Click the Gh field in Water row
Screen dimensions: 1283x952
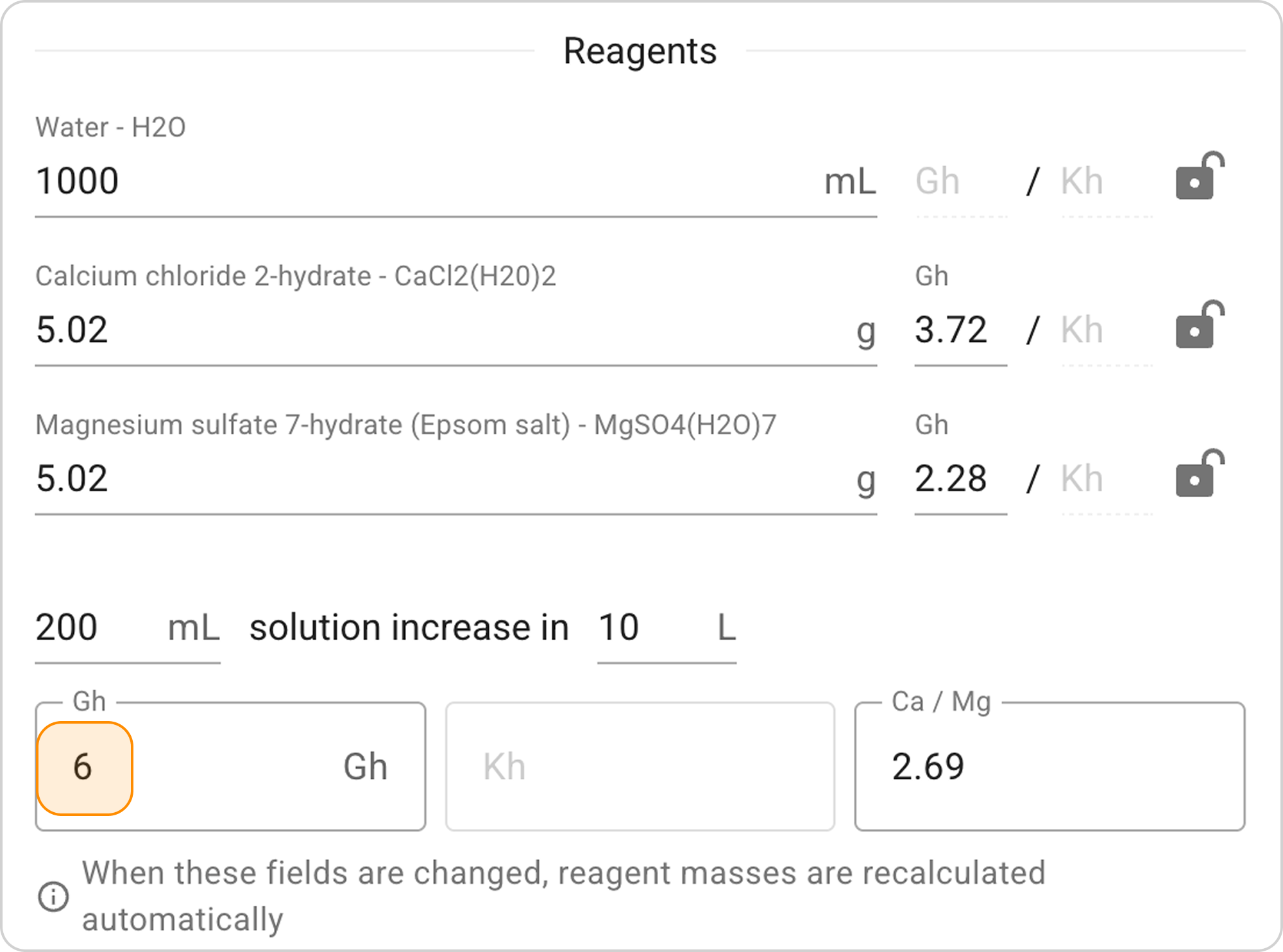tap(960, 182)
